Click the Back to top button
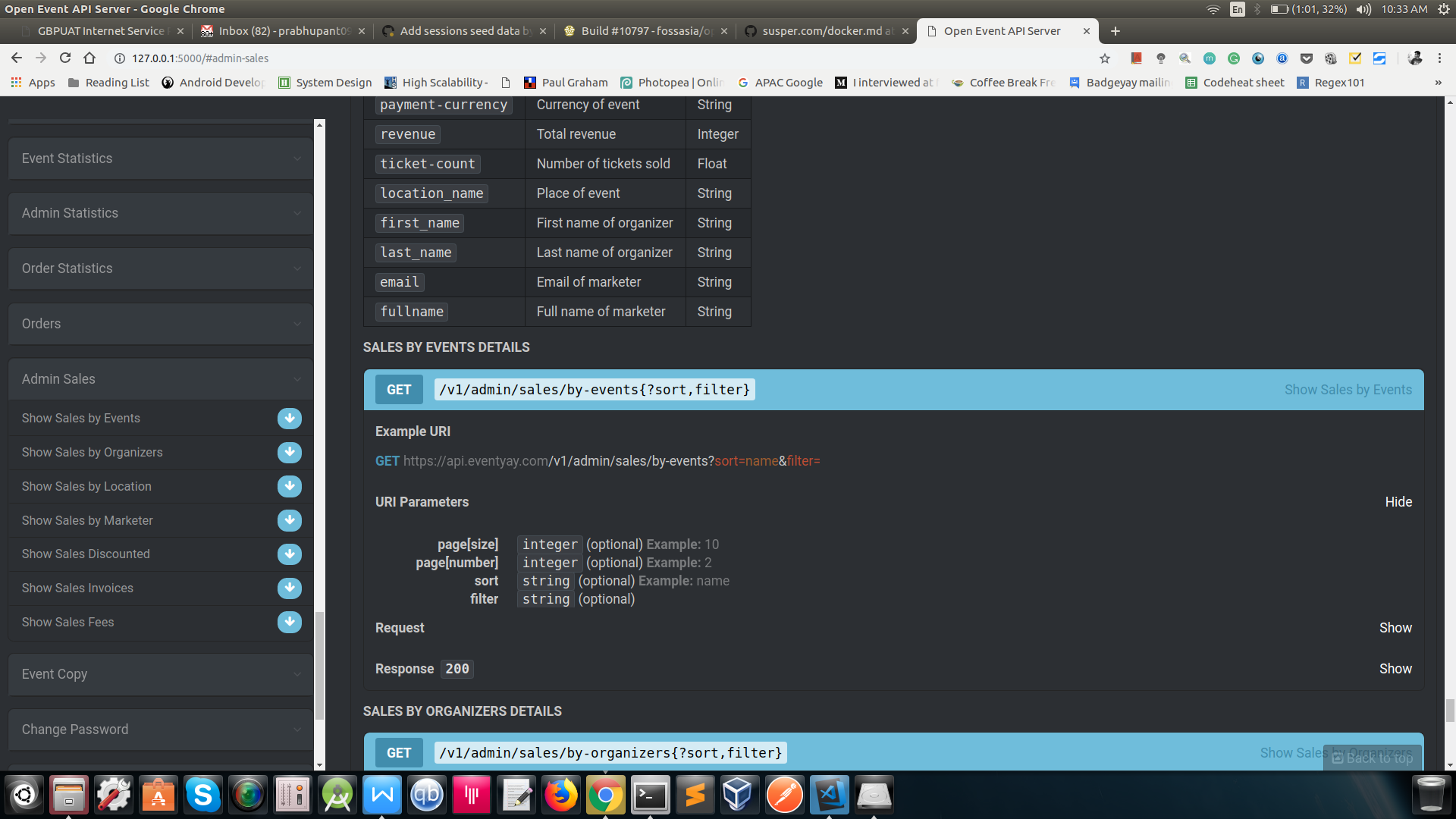Screen dimensions: 1456x819 (x=1373, y=758)
